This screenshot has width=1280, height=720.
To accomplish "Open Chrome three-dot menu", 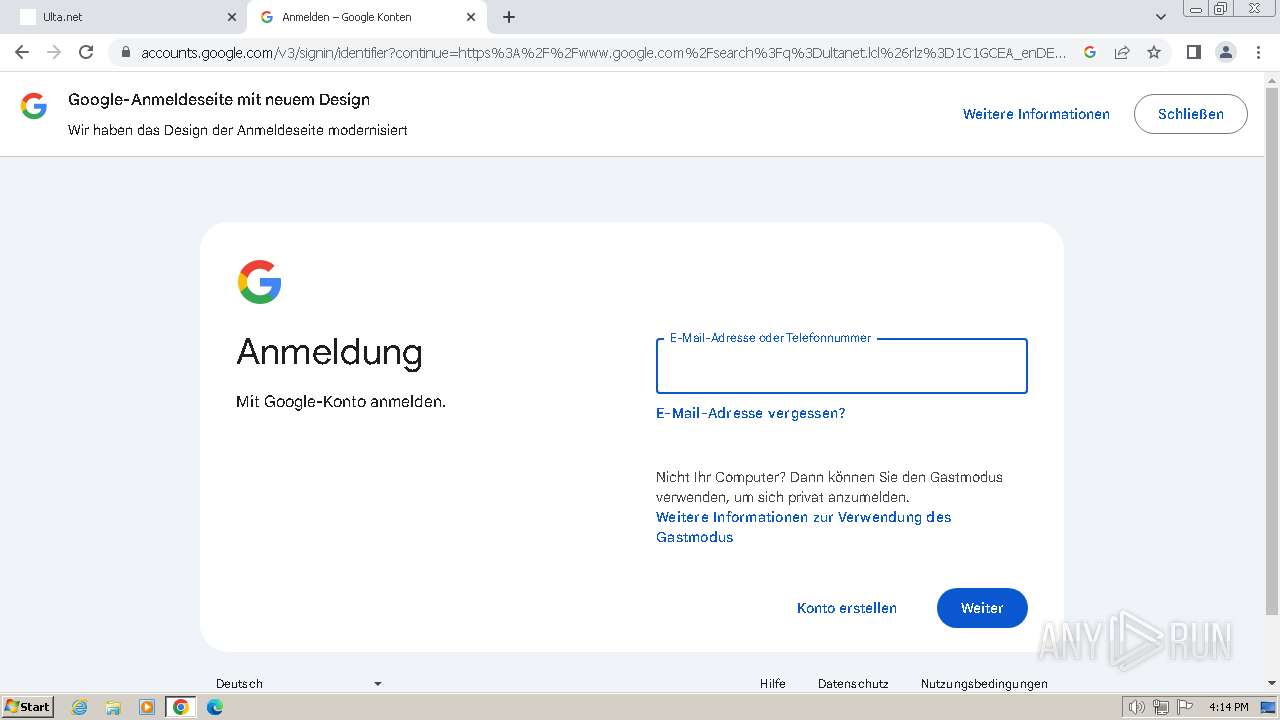I will (1258, 52).
